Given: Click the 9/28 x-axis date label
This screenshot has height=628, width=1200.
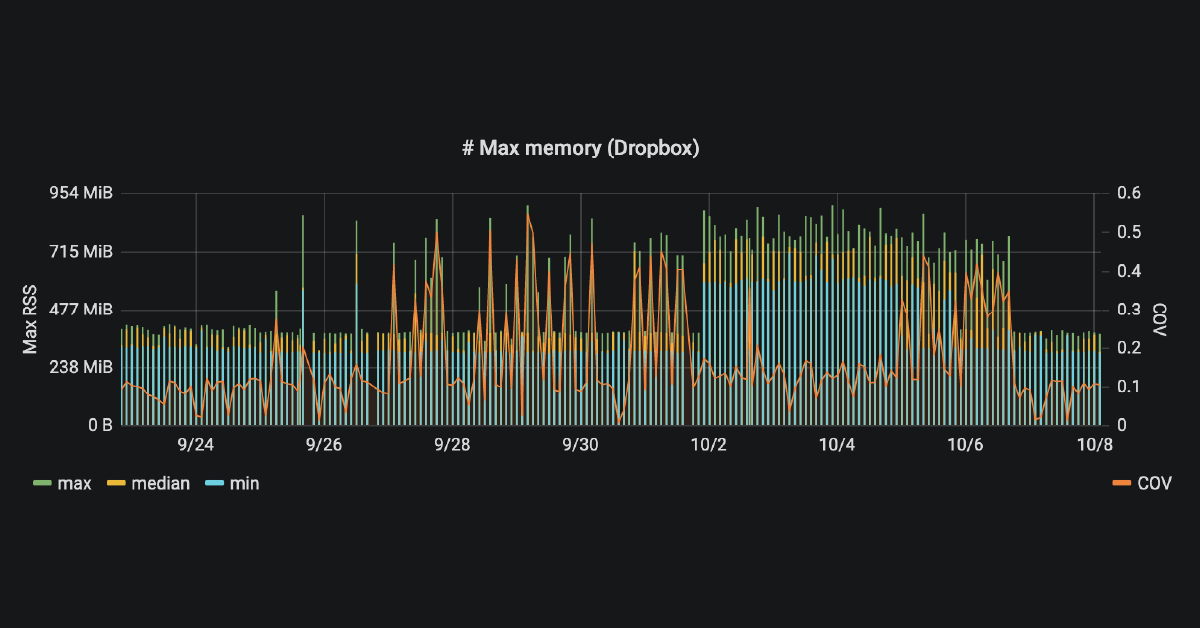Looking at the screenshot, I should (453, 444).
